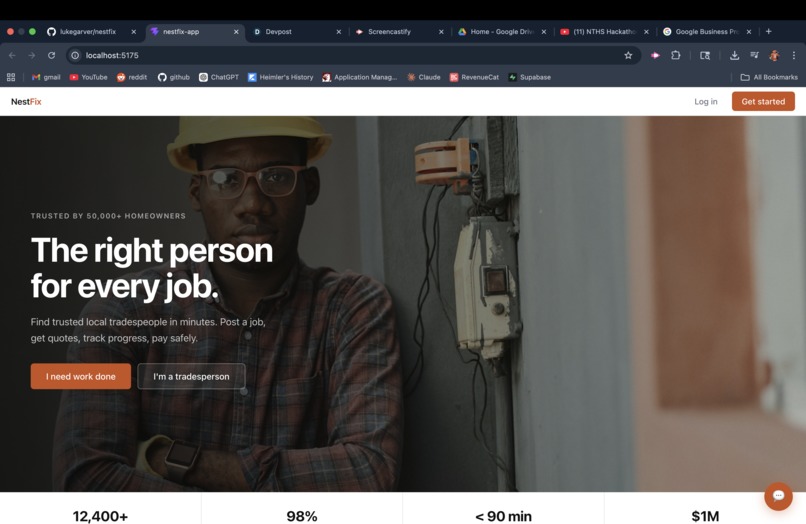Open the Chrome three-dot menu
Screen dimensions: 806x524
(x=794, y=56)
